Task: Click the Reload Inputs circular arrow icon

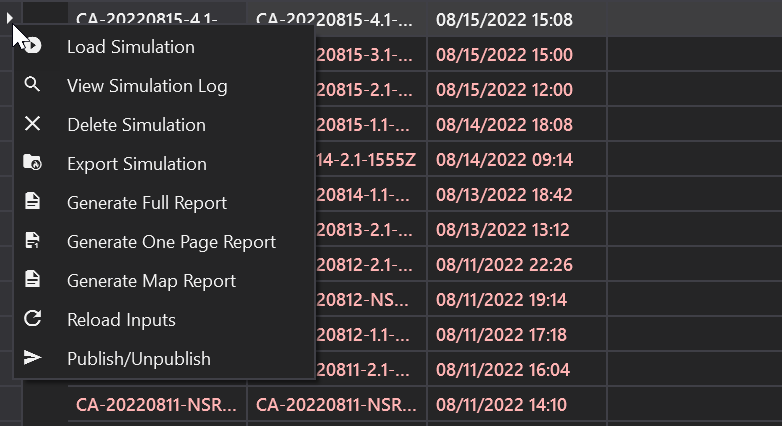Action: click(33, 320)
